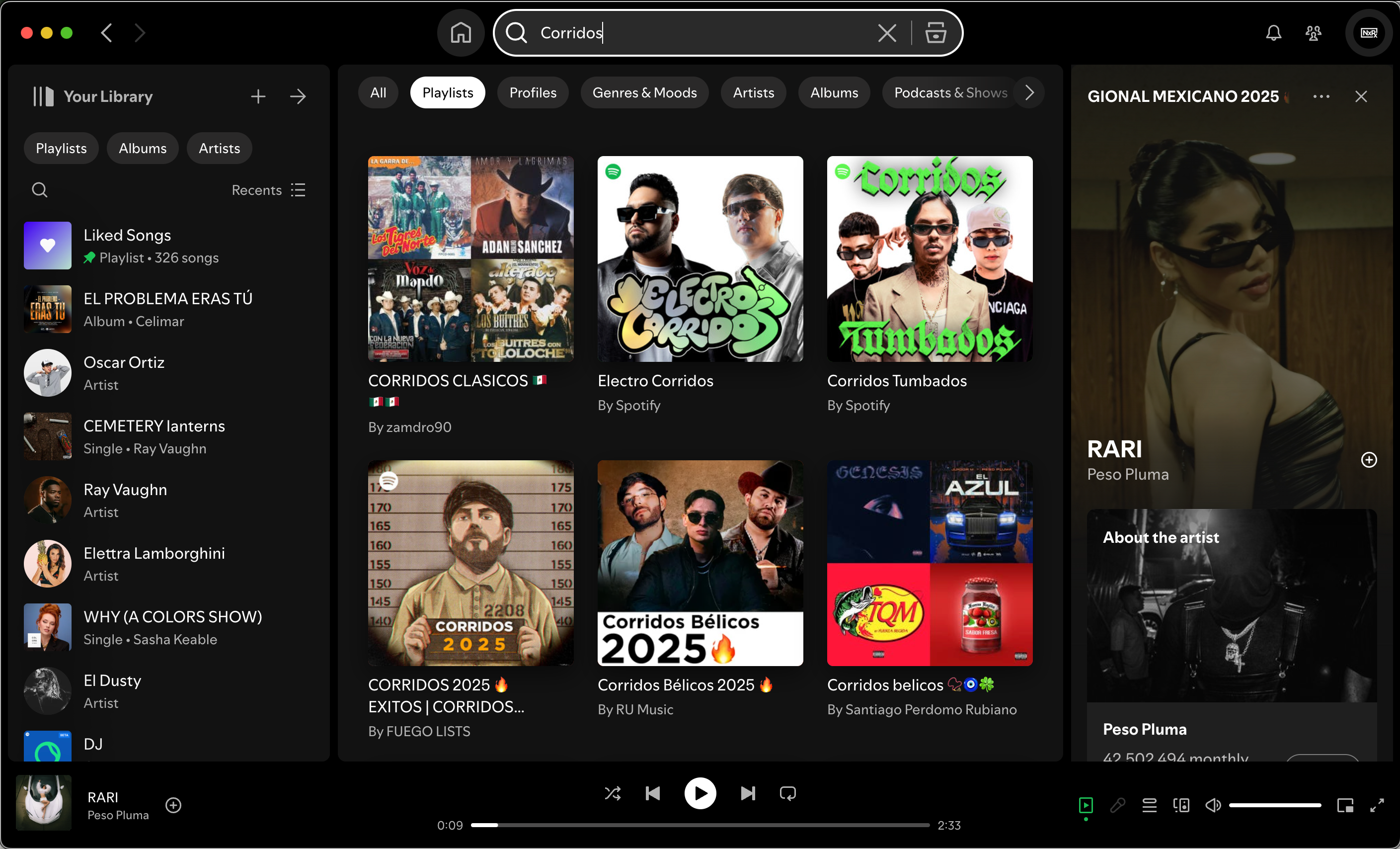Viewport: 1400px width, 849px height.
Task: Toggle the Now Playing view
Action: click(x=1086, y=805)
